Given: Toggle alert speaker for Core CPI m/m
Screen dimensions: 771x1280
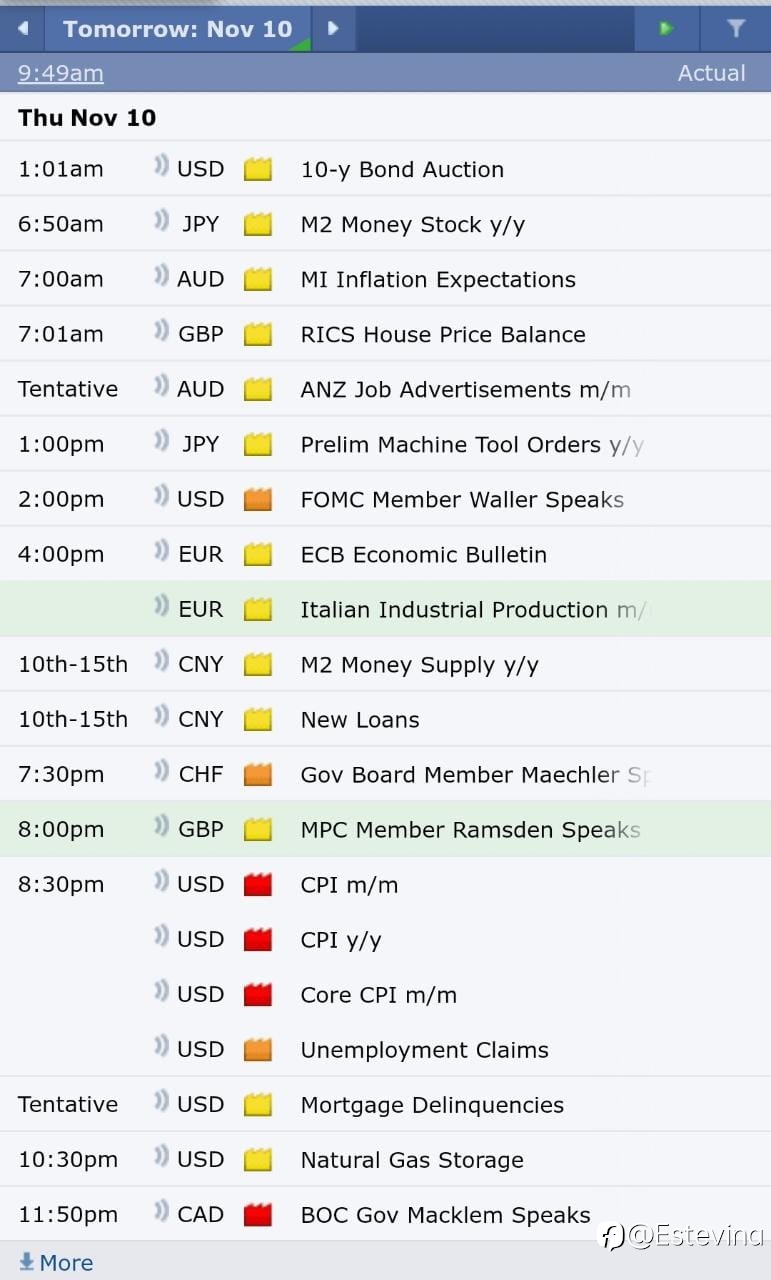Looking at the screenshot, I should [160, 992].
